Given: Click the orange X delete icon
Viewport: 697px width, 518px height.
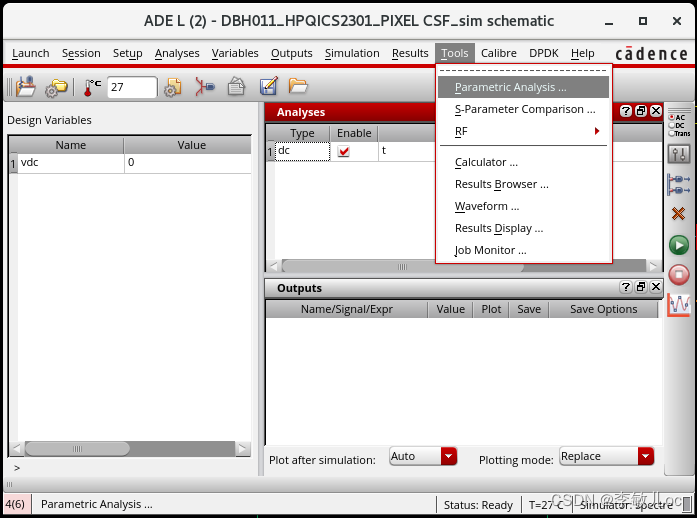Looking at the screenshot, I should tap(678, 214).
